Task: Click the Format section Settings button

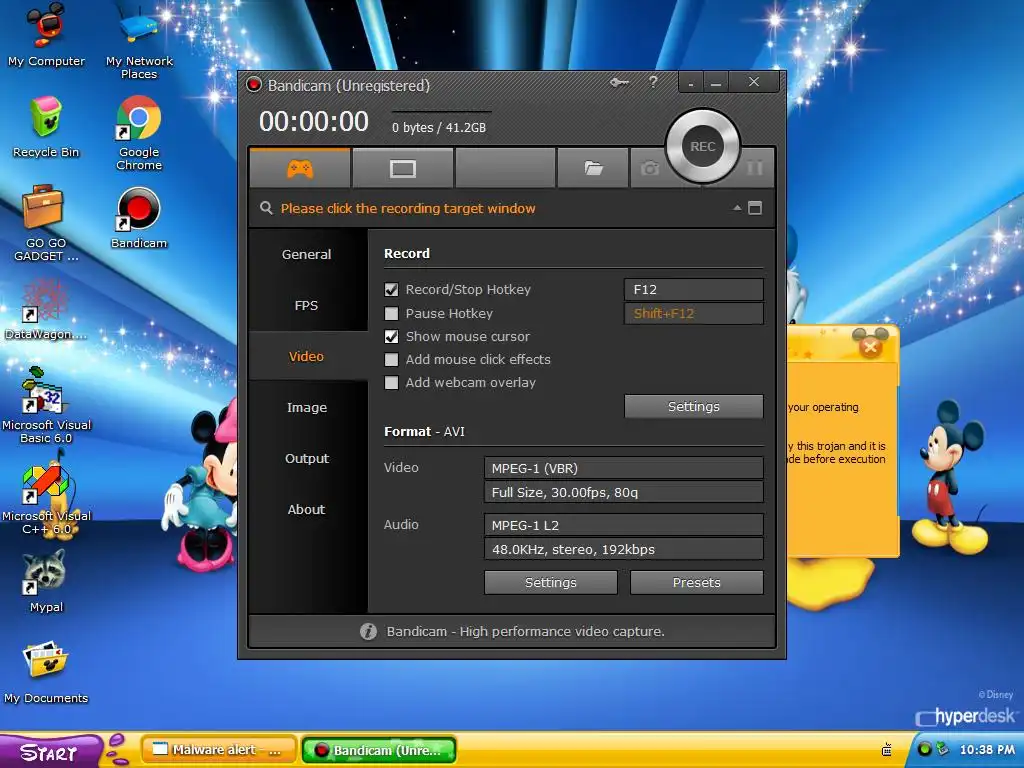Action: click(551, 583)
